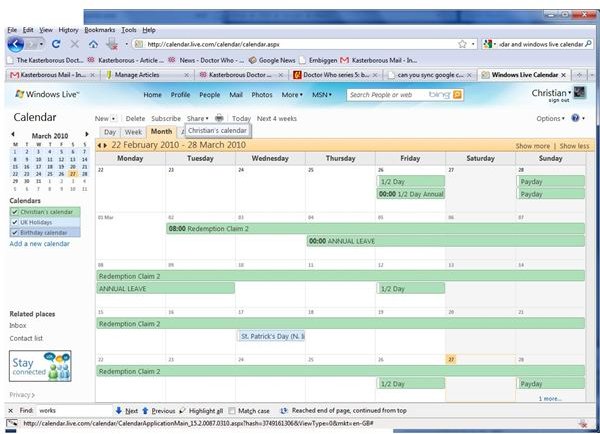Click the Subscribe button

[x=166, y=119]
